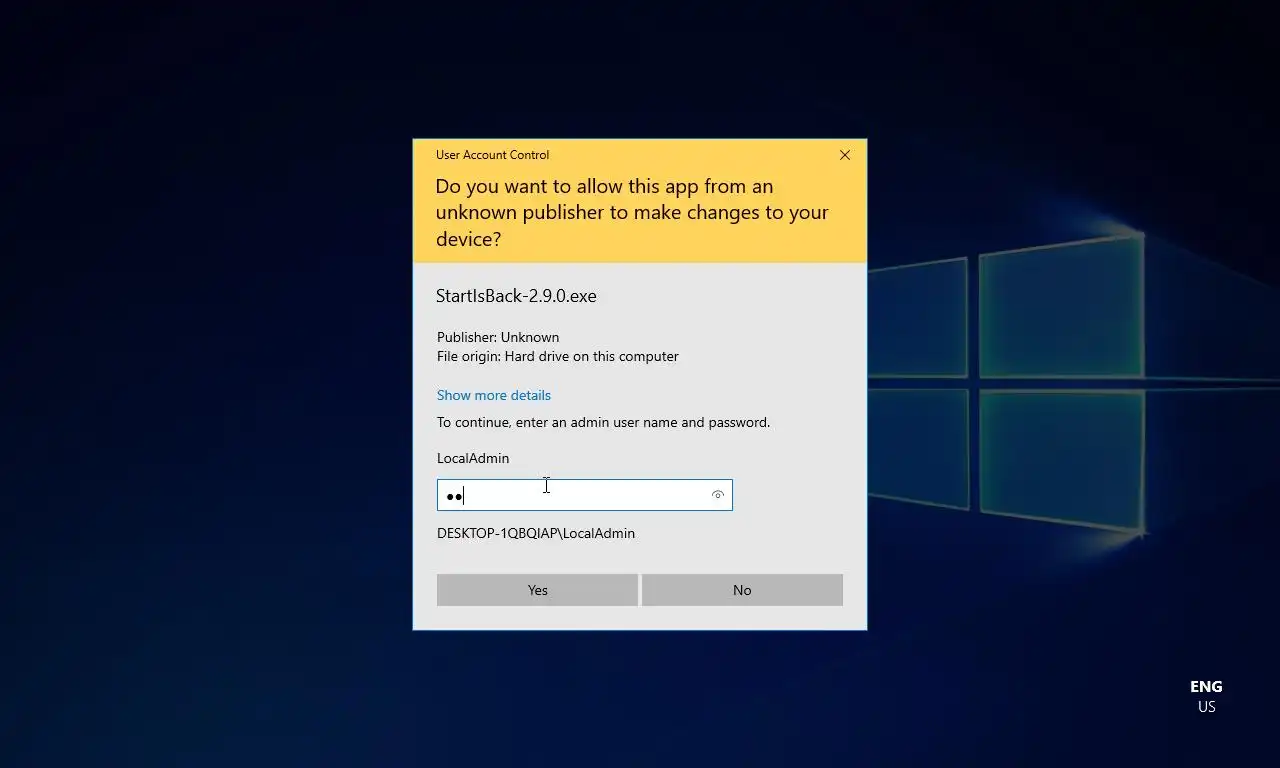Reveal the password with the eye icon
The image size is (1280, 768).
coord(717,495)
